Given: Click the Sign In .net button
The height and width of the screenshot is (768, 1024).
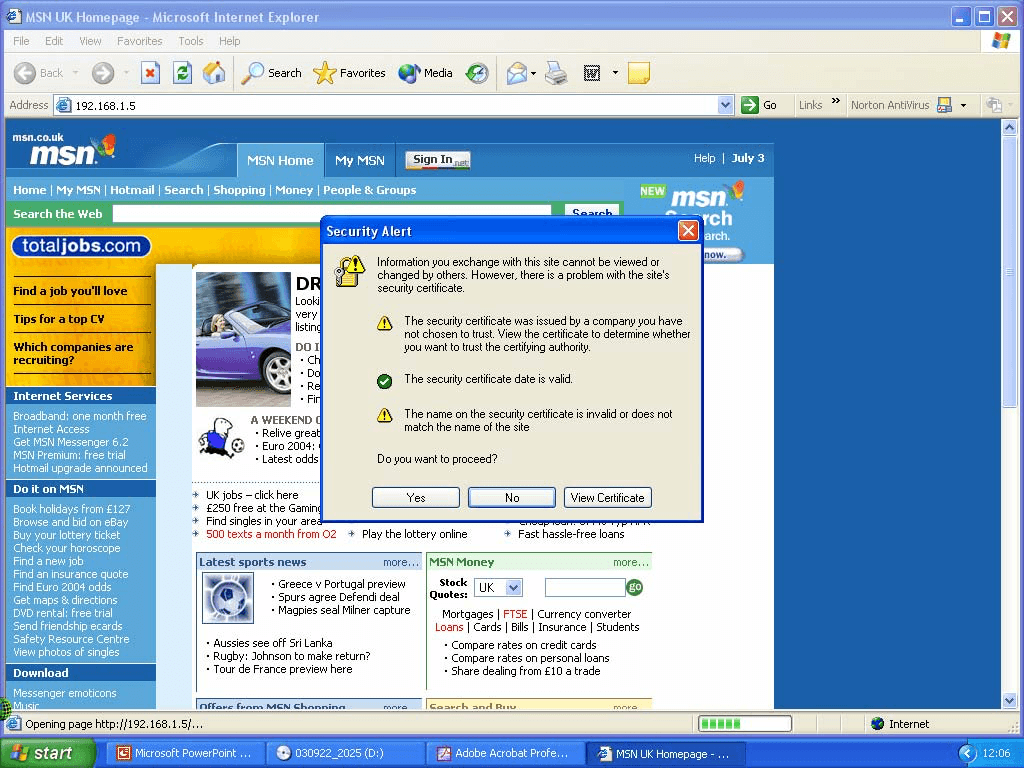Looking at the screenshot, I should tap(438, 160).
